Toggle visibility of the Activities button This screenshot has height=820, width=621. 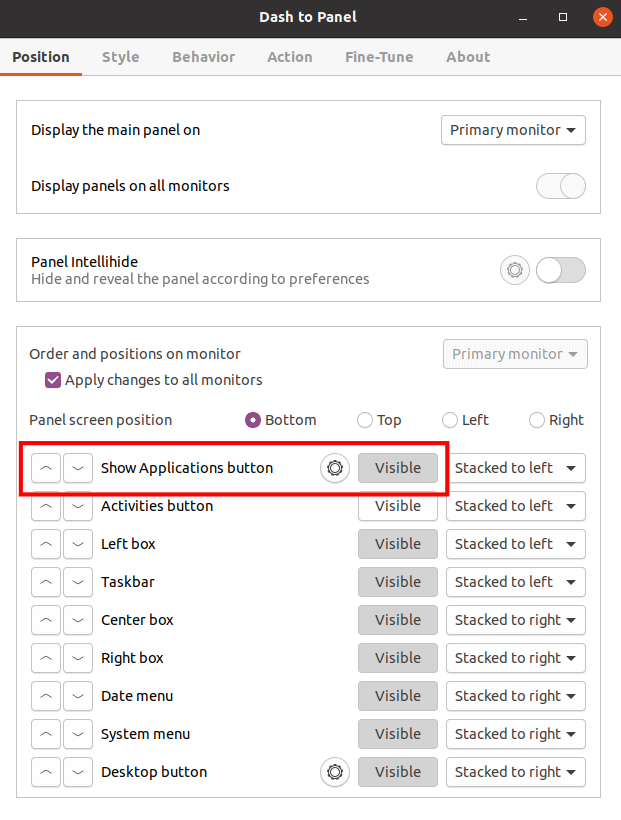(397, 506)
